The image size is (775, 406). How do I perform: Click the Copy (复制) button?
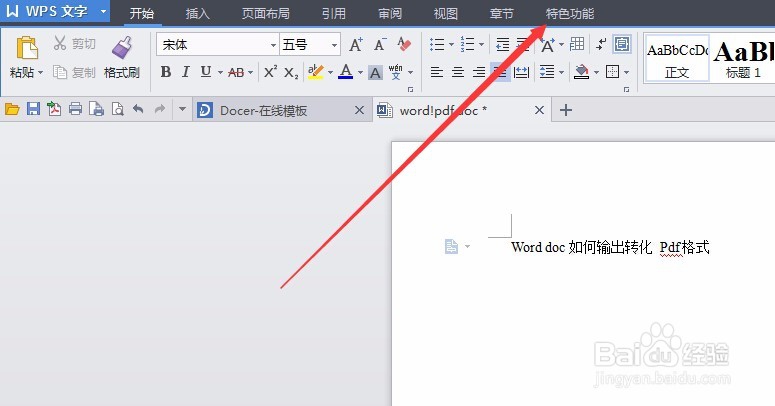click(74, 73)
